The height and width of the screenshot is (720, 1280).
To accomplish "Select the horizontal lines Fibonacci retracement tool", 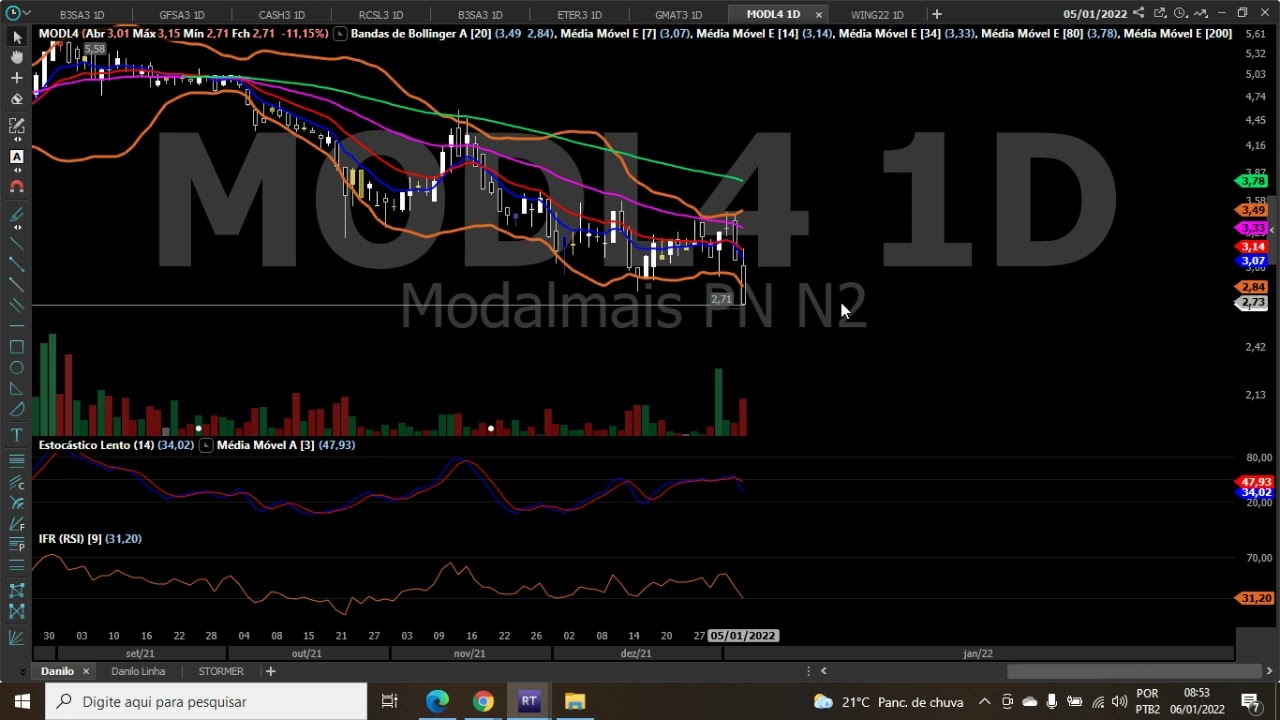I will [17, 460].
